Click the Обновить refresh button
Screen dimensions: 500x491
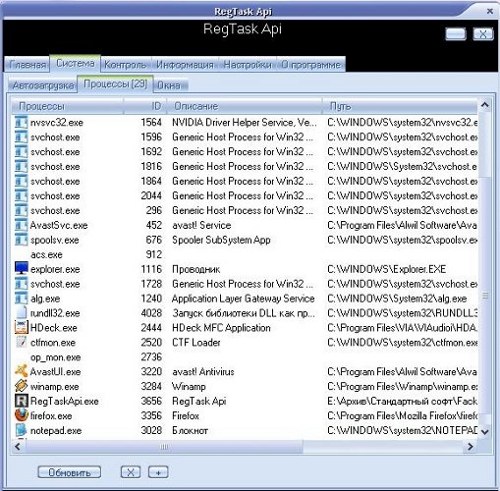69,472
